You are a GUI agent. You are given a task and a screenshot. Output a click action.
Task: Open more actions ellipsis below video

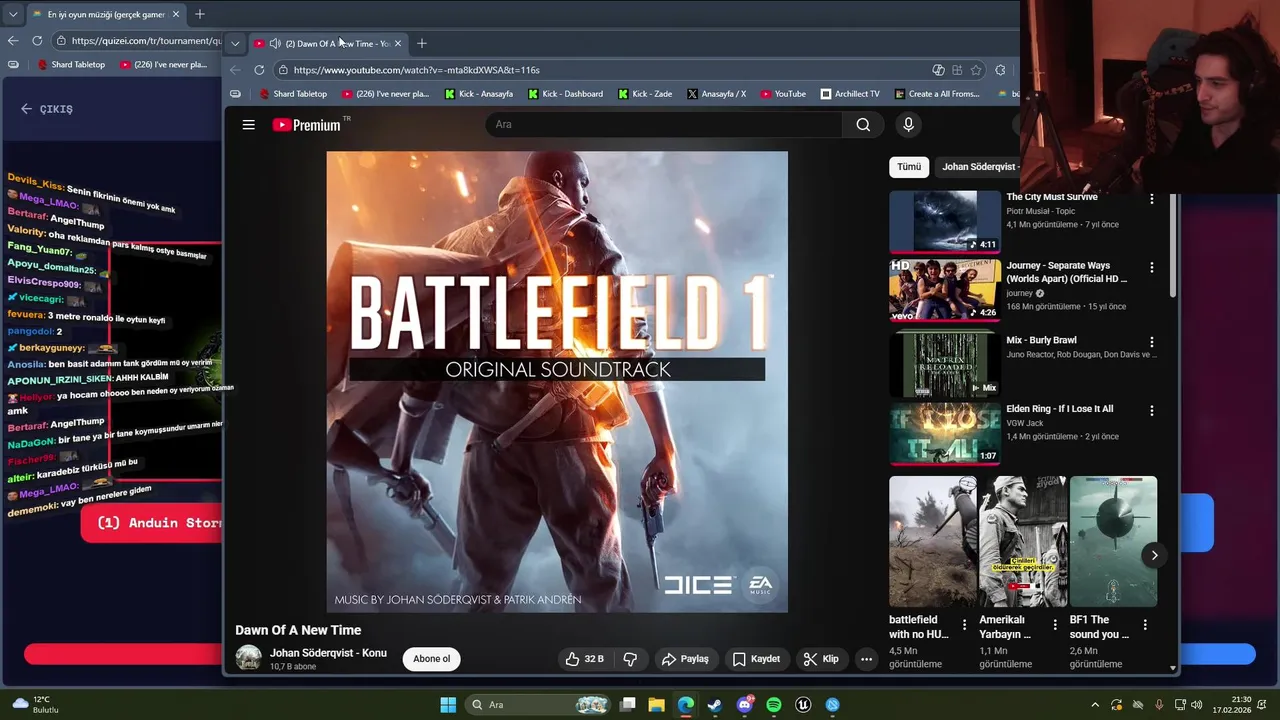pyautogui.click(x=867, y=659)
